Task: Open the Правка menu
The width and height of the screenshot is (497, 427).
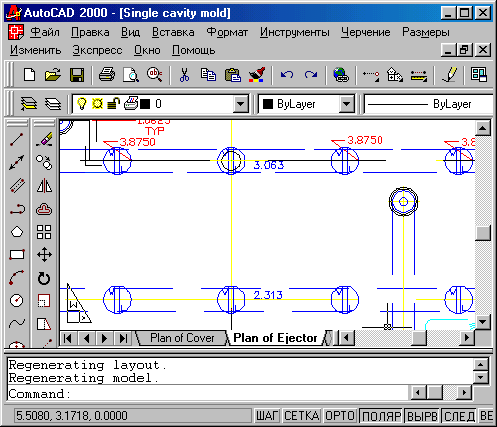Action: 90,32
